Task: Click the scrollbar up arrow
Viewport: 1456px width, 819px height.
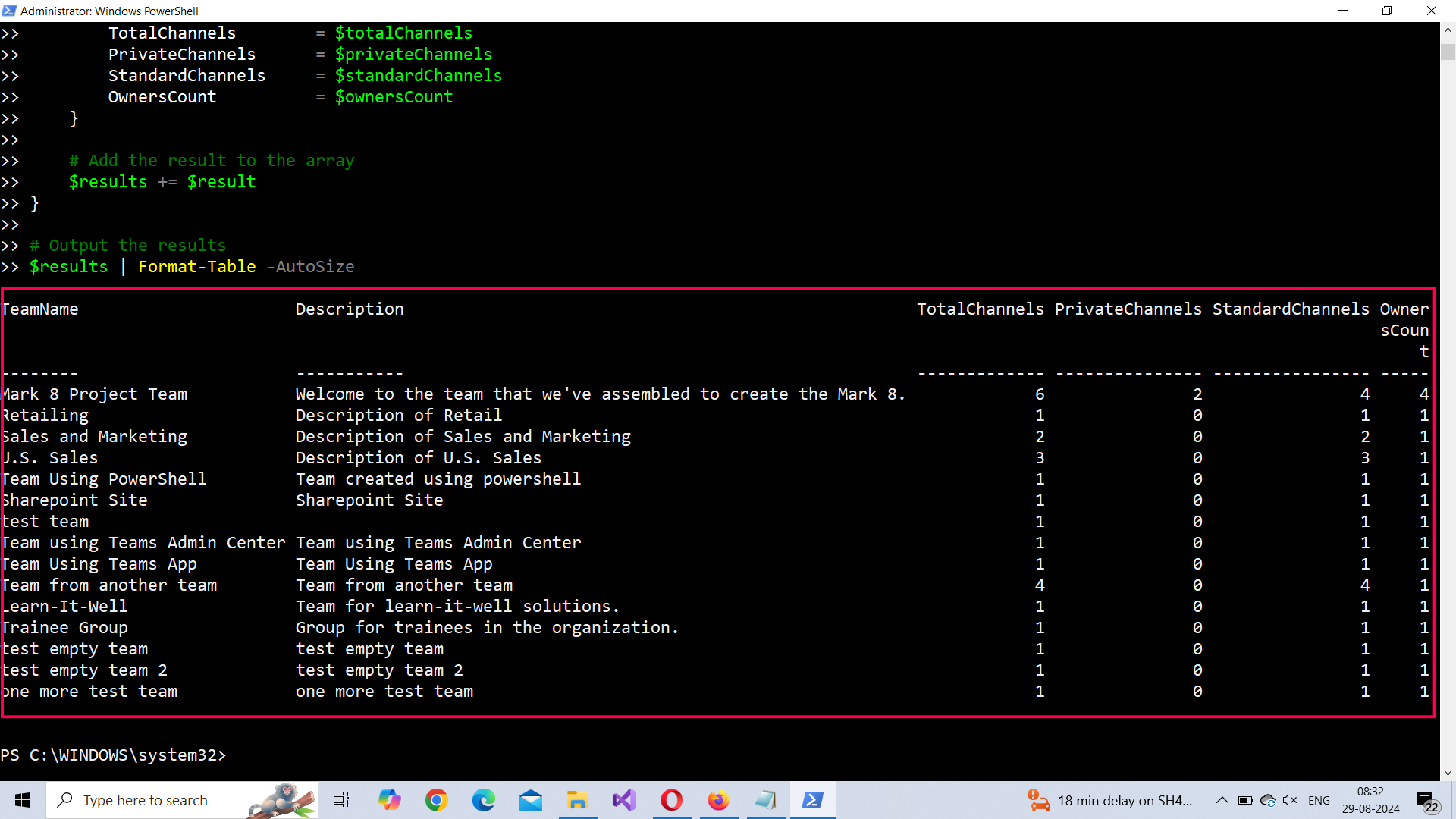Action: point(1448,30)
